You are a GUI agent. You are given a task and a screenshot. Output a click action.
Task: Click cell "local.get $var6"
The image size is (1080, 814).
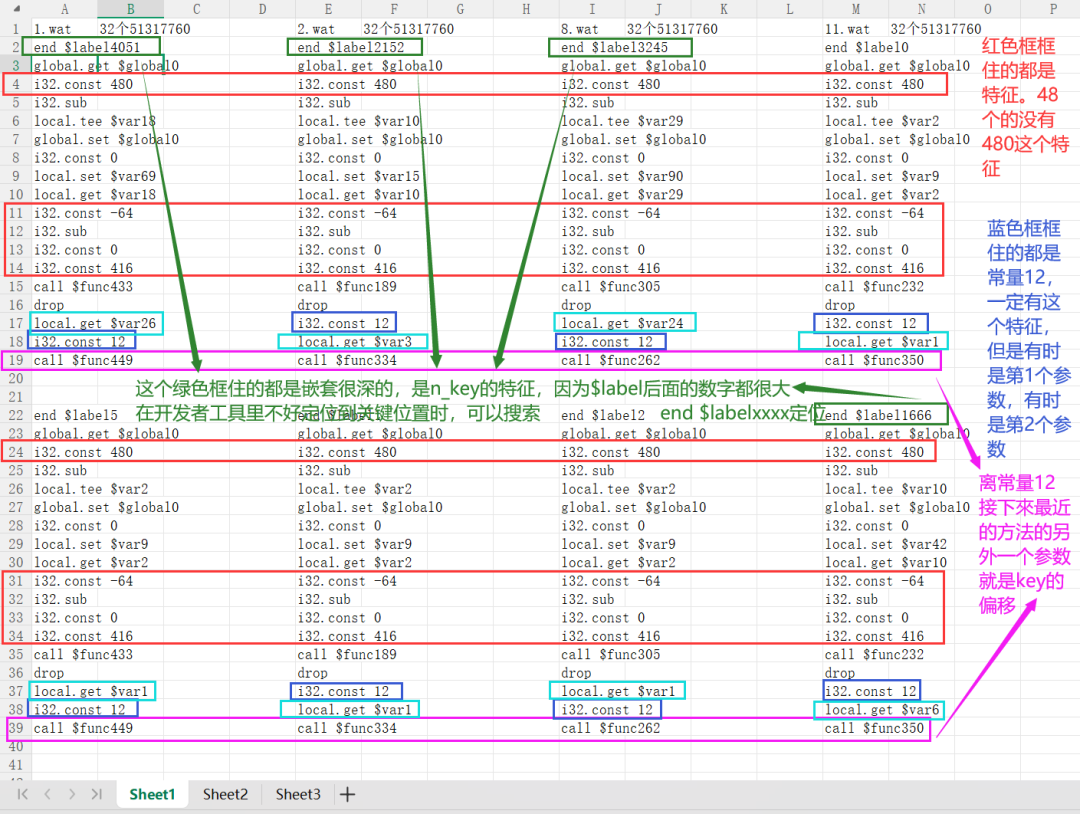882,709
